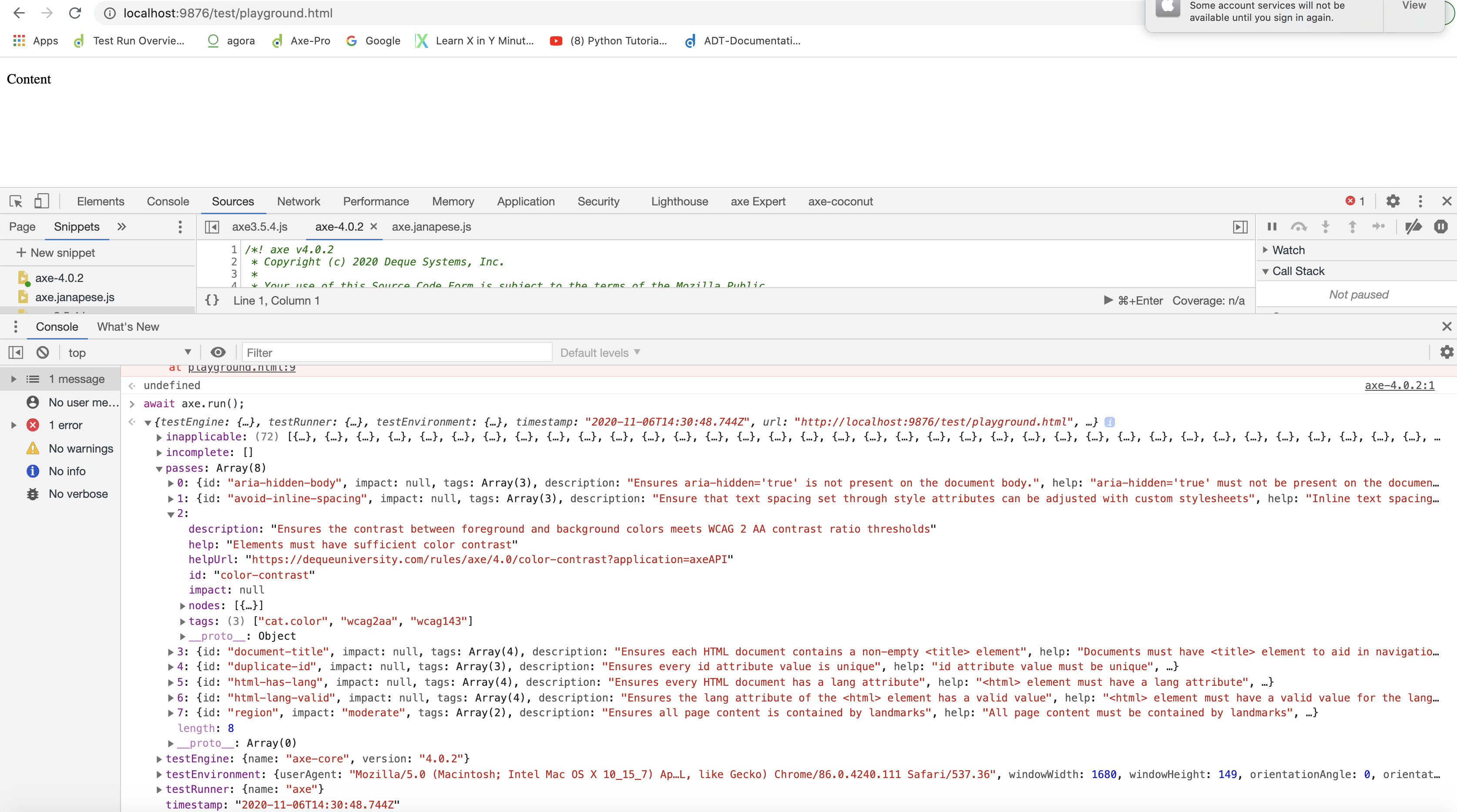1457x812 pixels.
Task: Select the inspect element cursor icon
Action: click(x=15, y=201)
